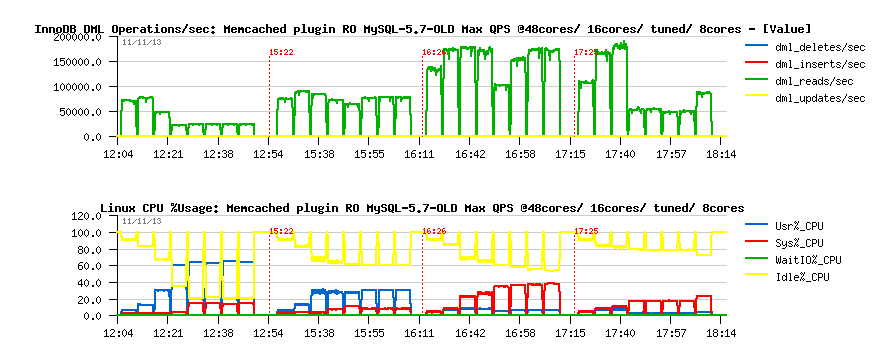Click the Usr%_CPU legend label
The width and height of the screenshot is (892, 362).
coord(799,226)
